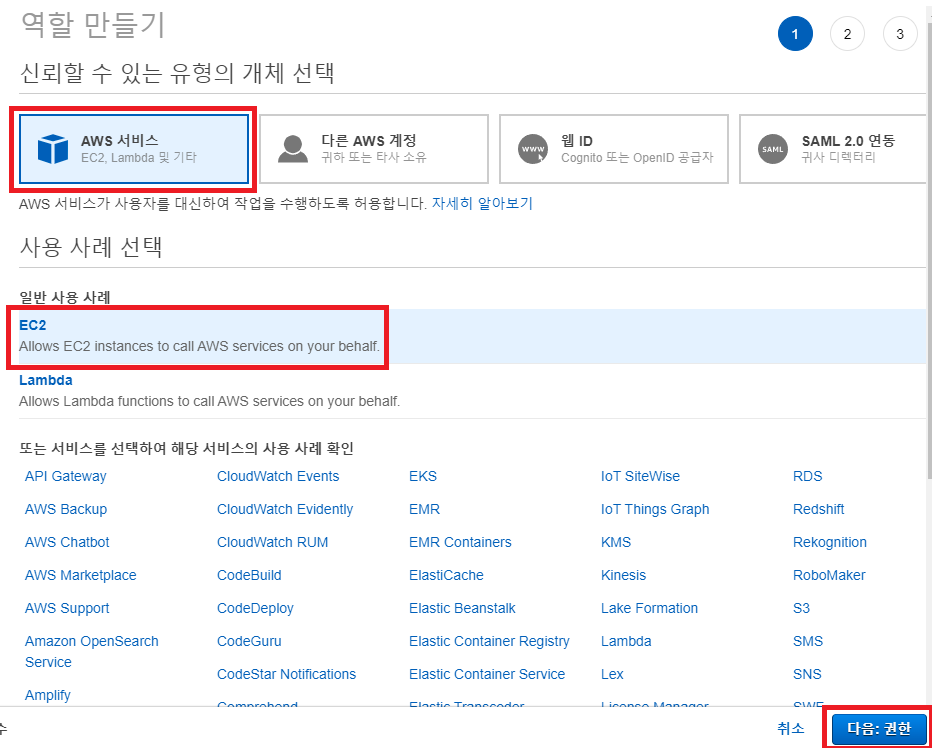Open EKS service link
This screenshot has height=748, width=932.
423,476
